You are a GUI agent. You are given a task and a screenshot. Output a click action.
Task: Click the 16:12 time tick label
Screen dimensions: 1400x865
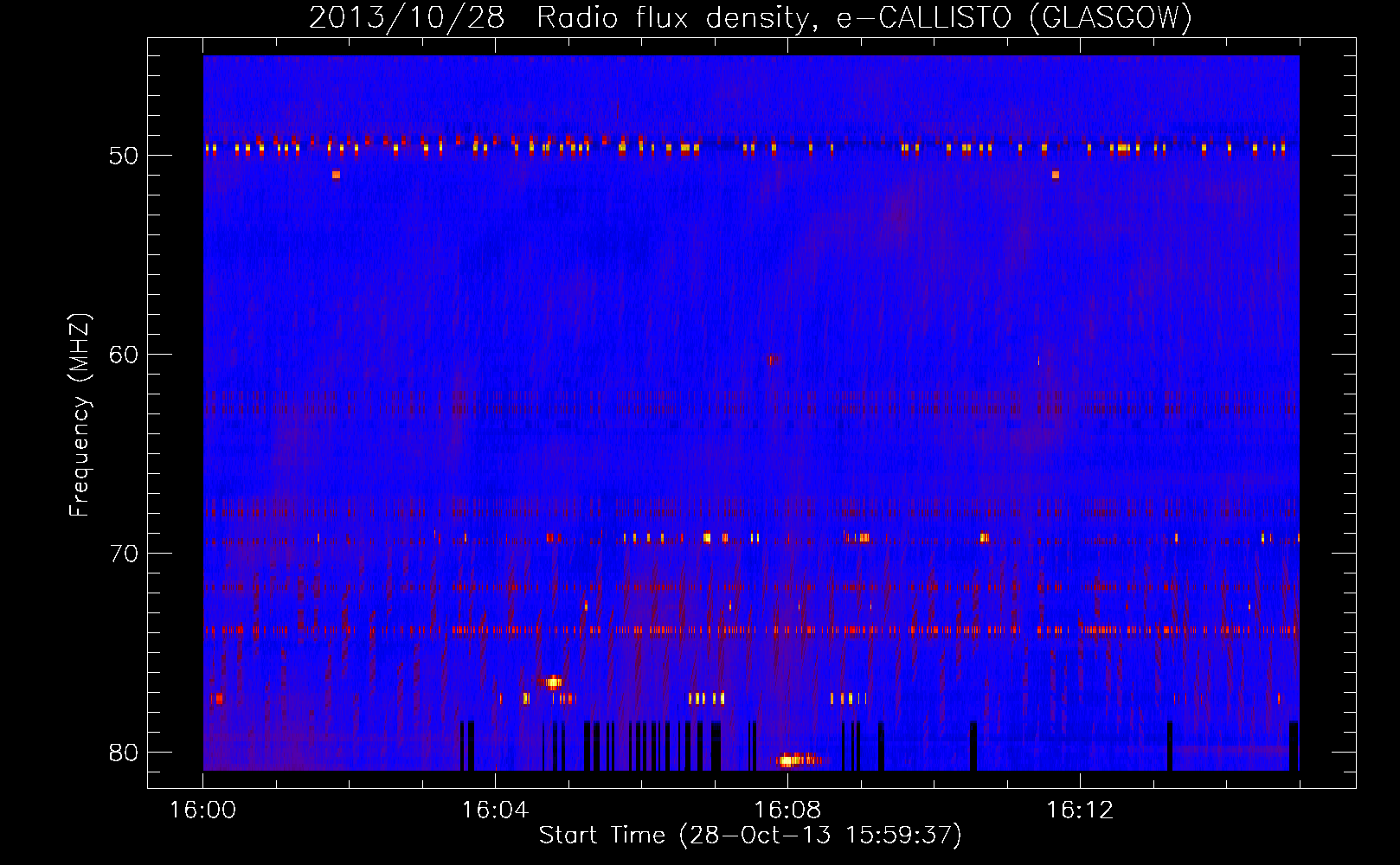[x=1080, y=811]
